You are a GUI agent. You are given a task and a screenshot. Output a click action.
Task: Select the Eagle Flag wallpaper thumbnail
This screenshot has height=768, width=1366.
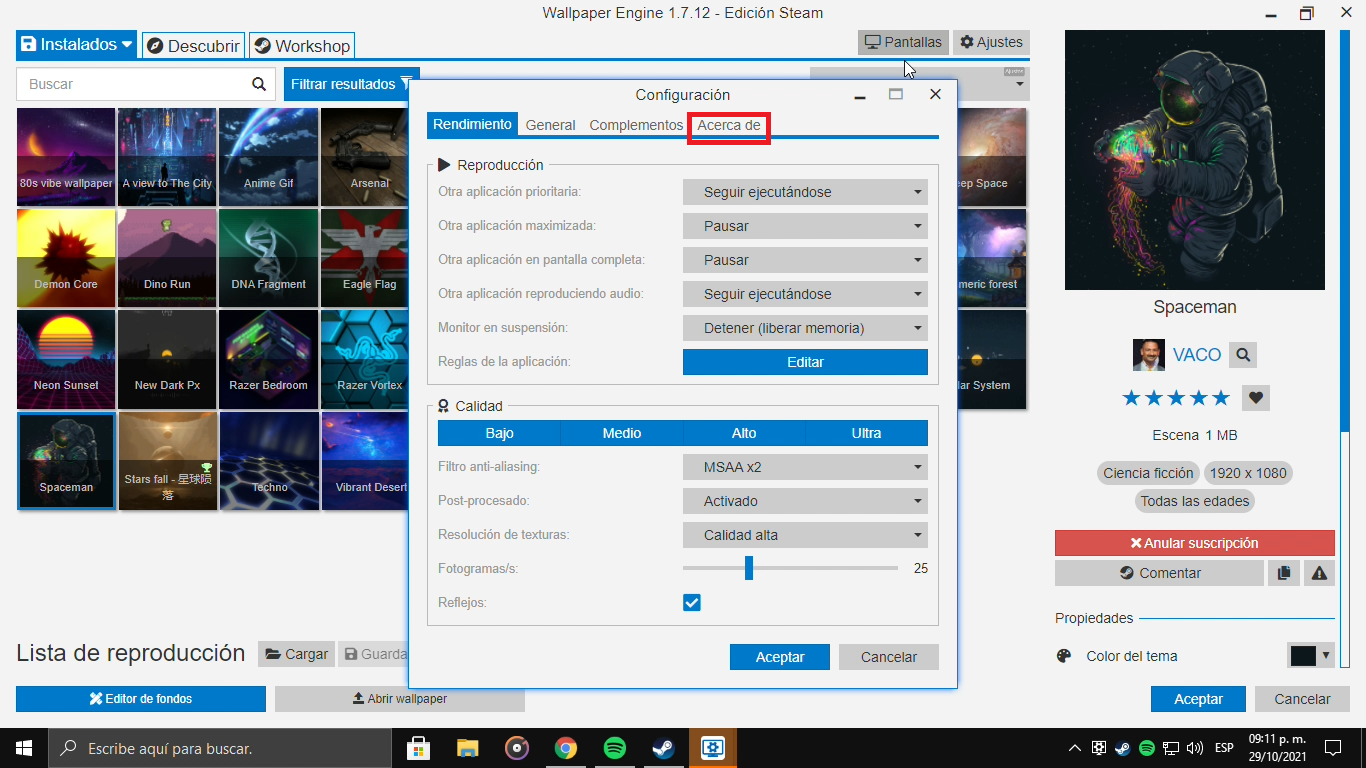point(365,258)
